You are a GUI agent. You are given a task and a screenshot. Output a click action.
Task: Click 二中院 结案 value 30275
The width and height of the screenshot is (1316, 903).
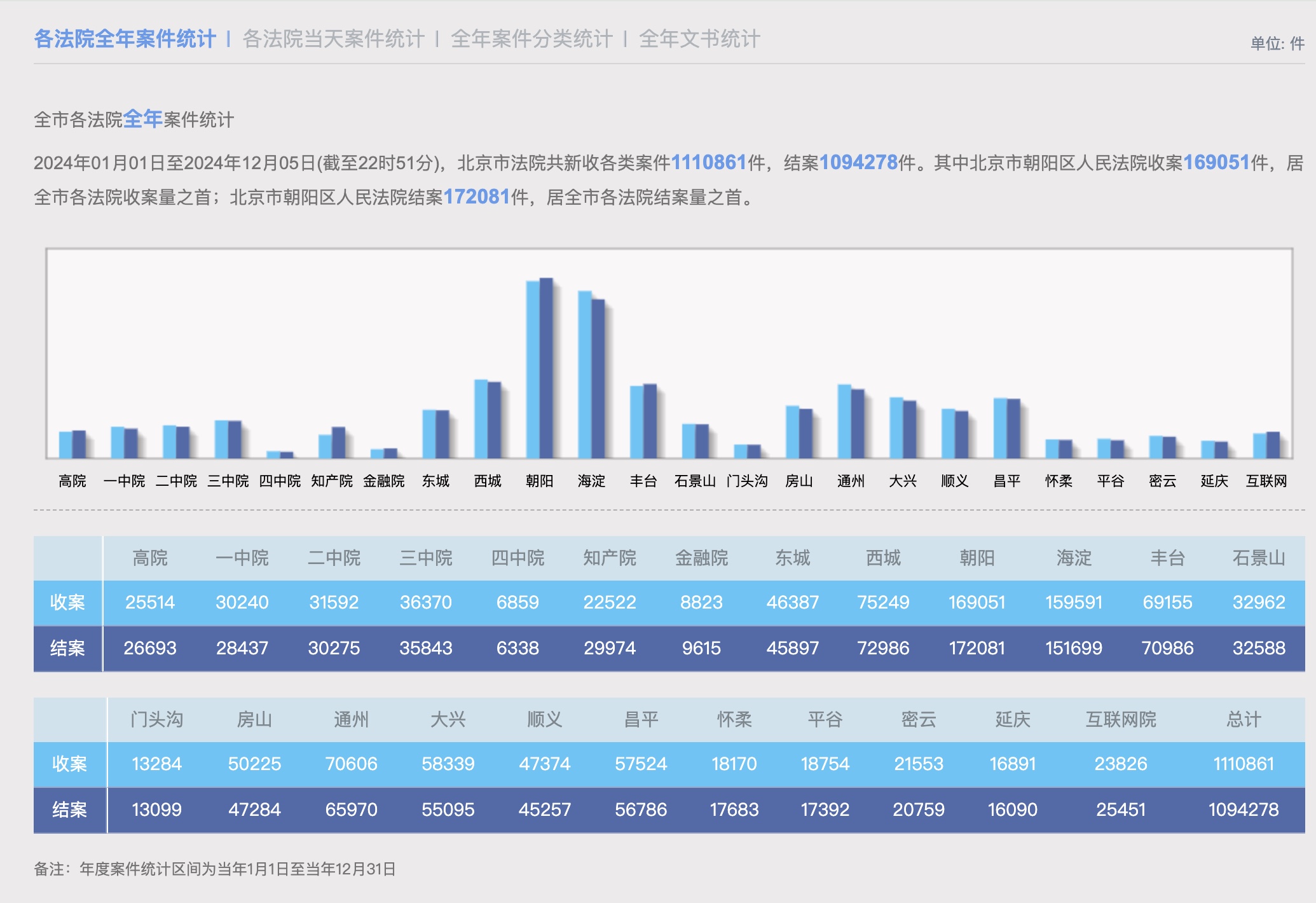pos(334,648)
